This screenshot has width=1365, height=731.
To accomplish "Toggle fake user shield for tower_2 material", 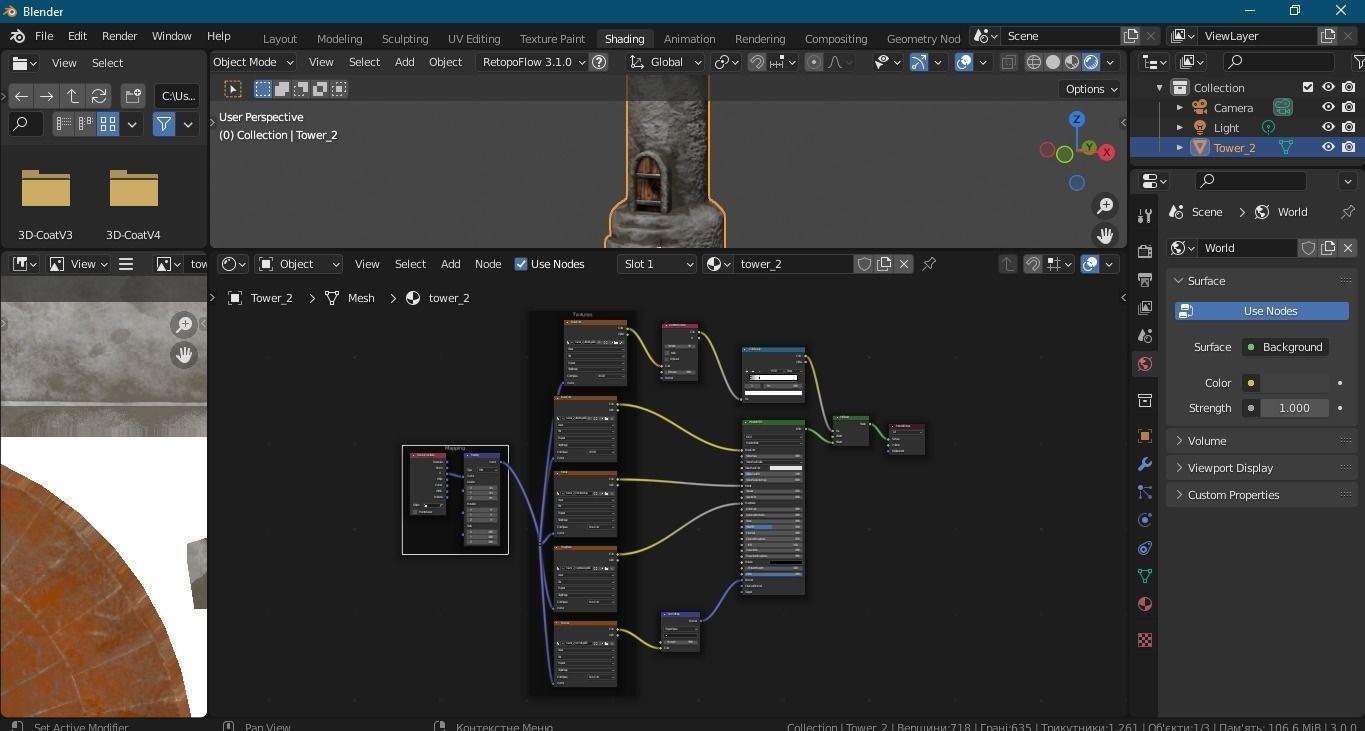I will click(865, 264).
